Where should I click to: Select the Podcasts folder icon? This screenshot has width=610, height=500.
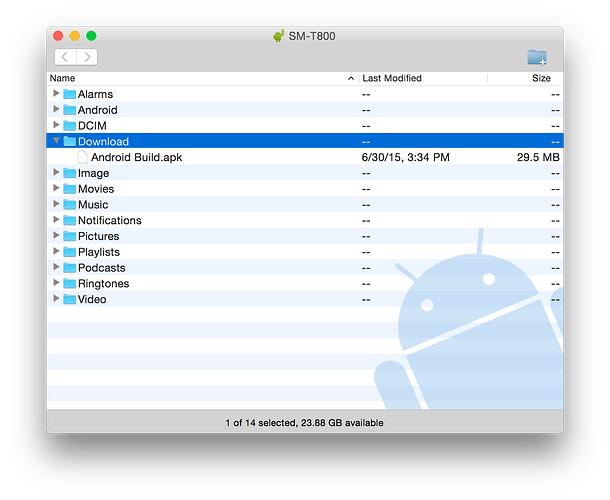click(x=70, y=267)
